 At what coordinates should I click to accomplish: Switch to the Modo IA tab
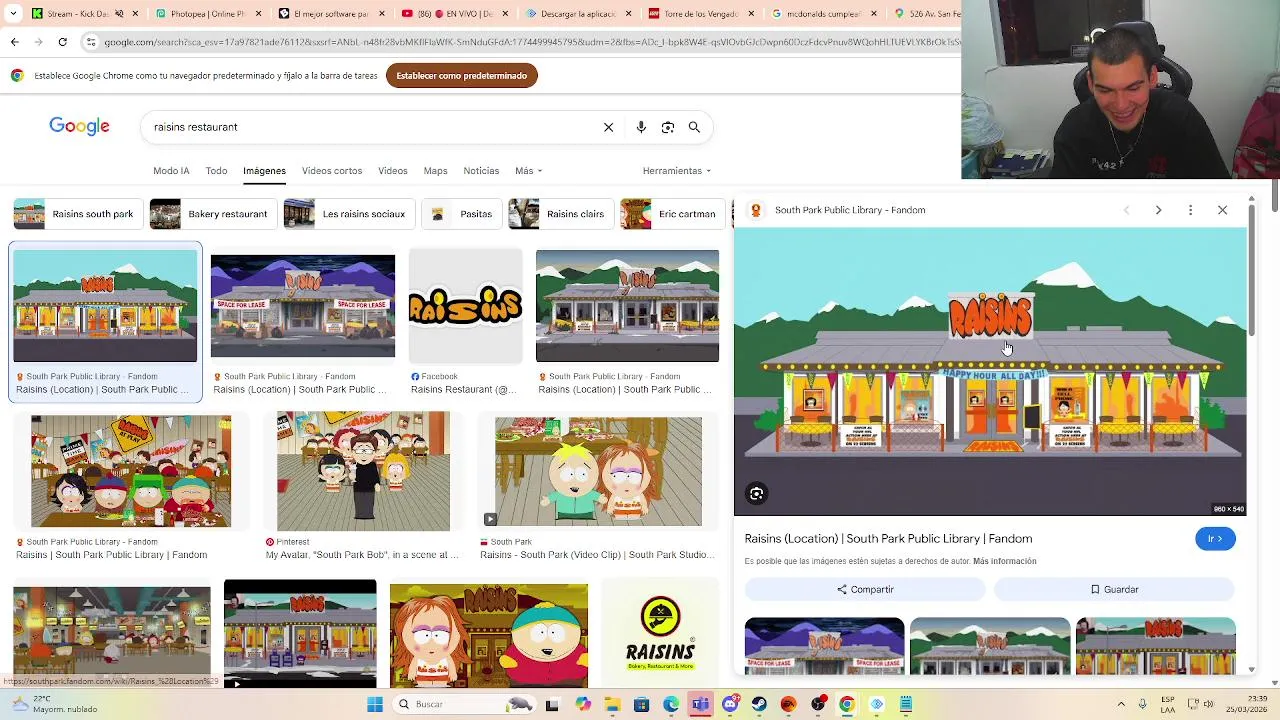tap(171, 171)
